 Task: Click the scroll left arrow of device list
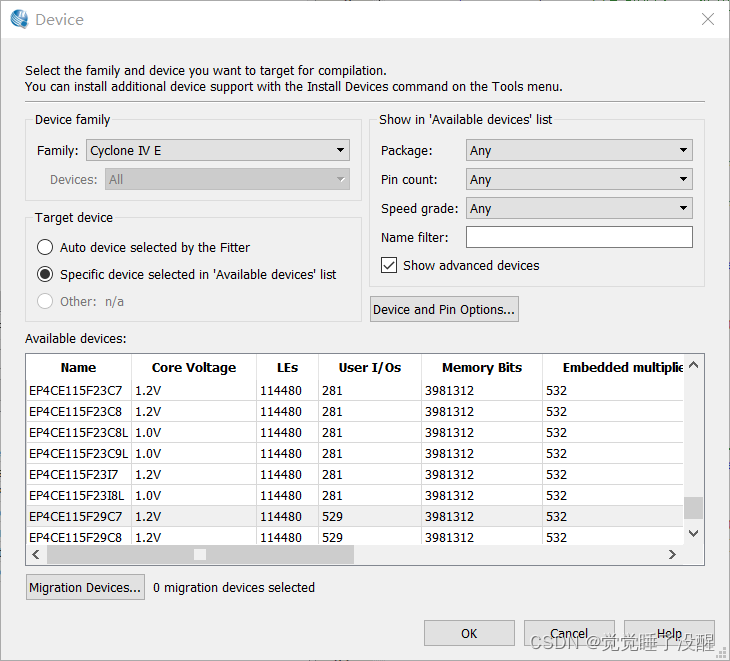click(36, 554)
